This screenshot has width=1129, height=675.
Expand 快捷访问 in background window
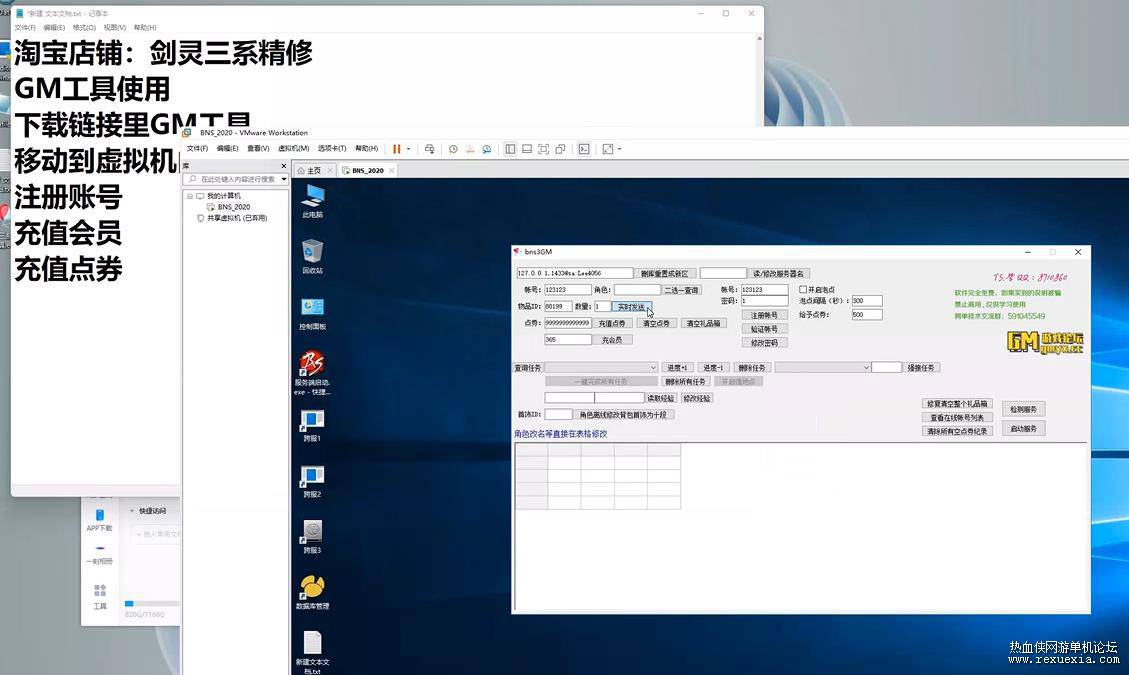tap(132, 511)
